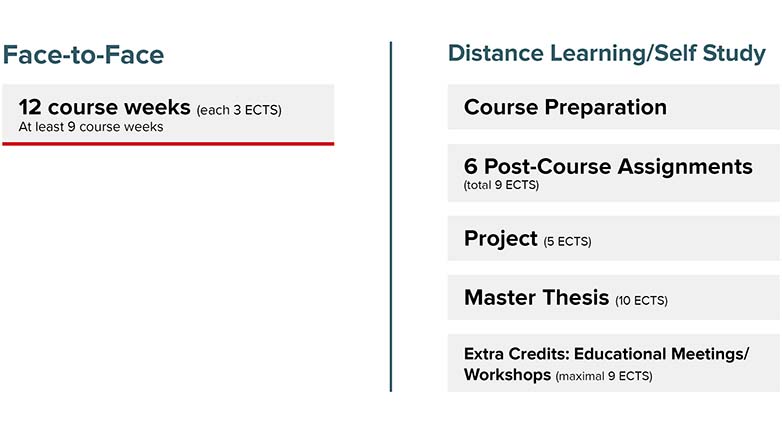The width and height of the screenshot is (782, 437).
Task: Open the Course Preparation box
Action: 565,107
